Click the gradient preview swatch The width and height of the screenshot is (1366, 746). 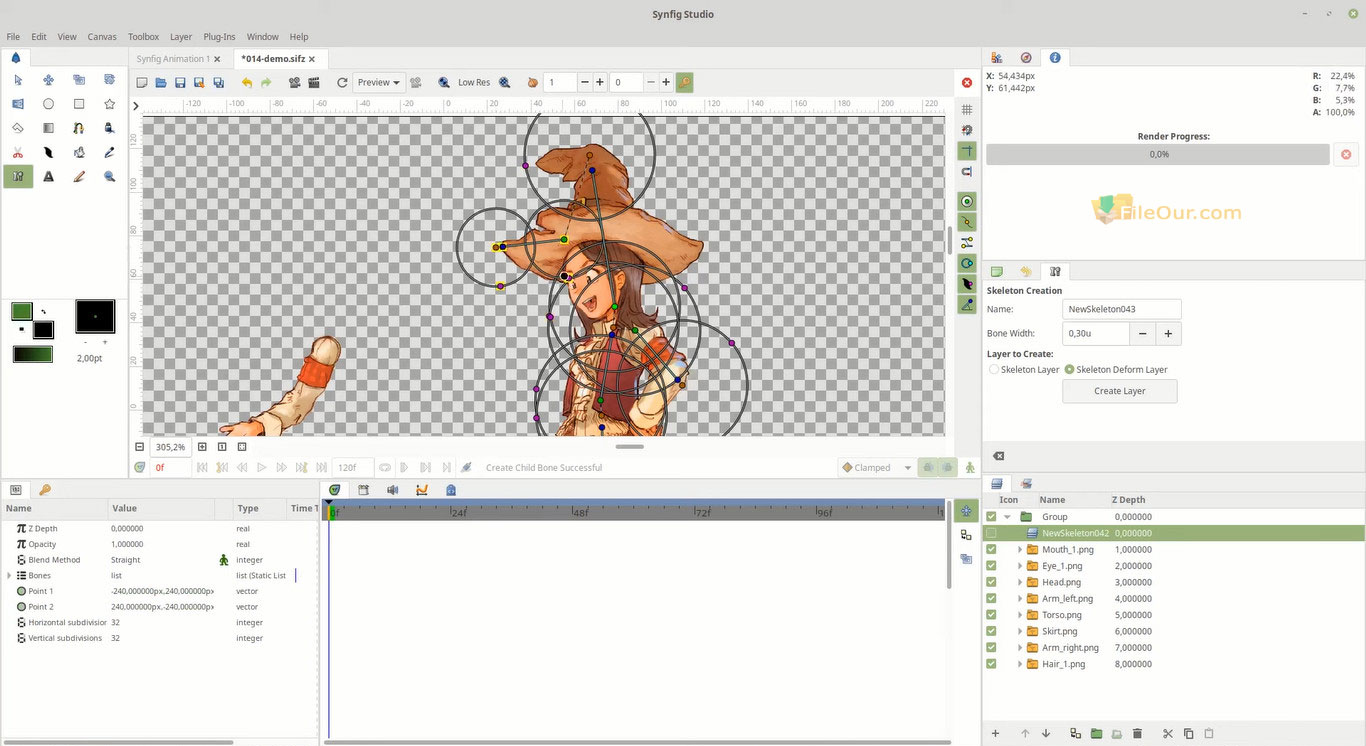pyautogui.click(x=32, y=354)
